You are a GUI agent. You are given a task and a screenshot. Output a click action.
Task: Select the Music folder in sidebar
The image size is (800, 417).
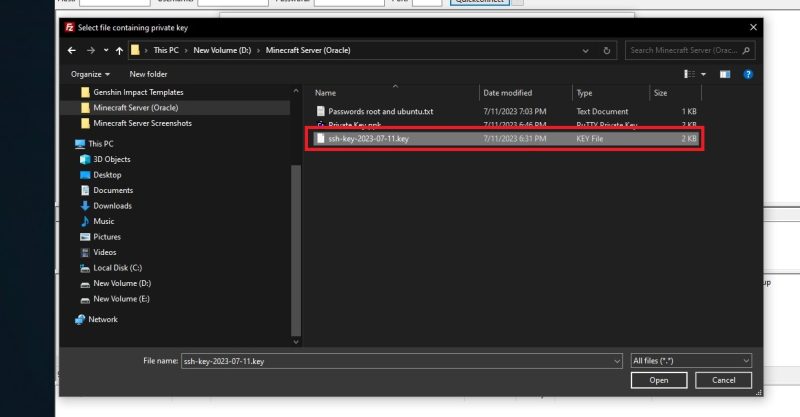[103, 221]
